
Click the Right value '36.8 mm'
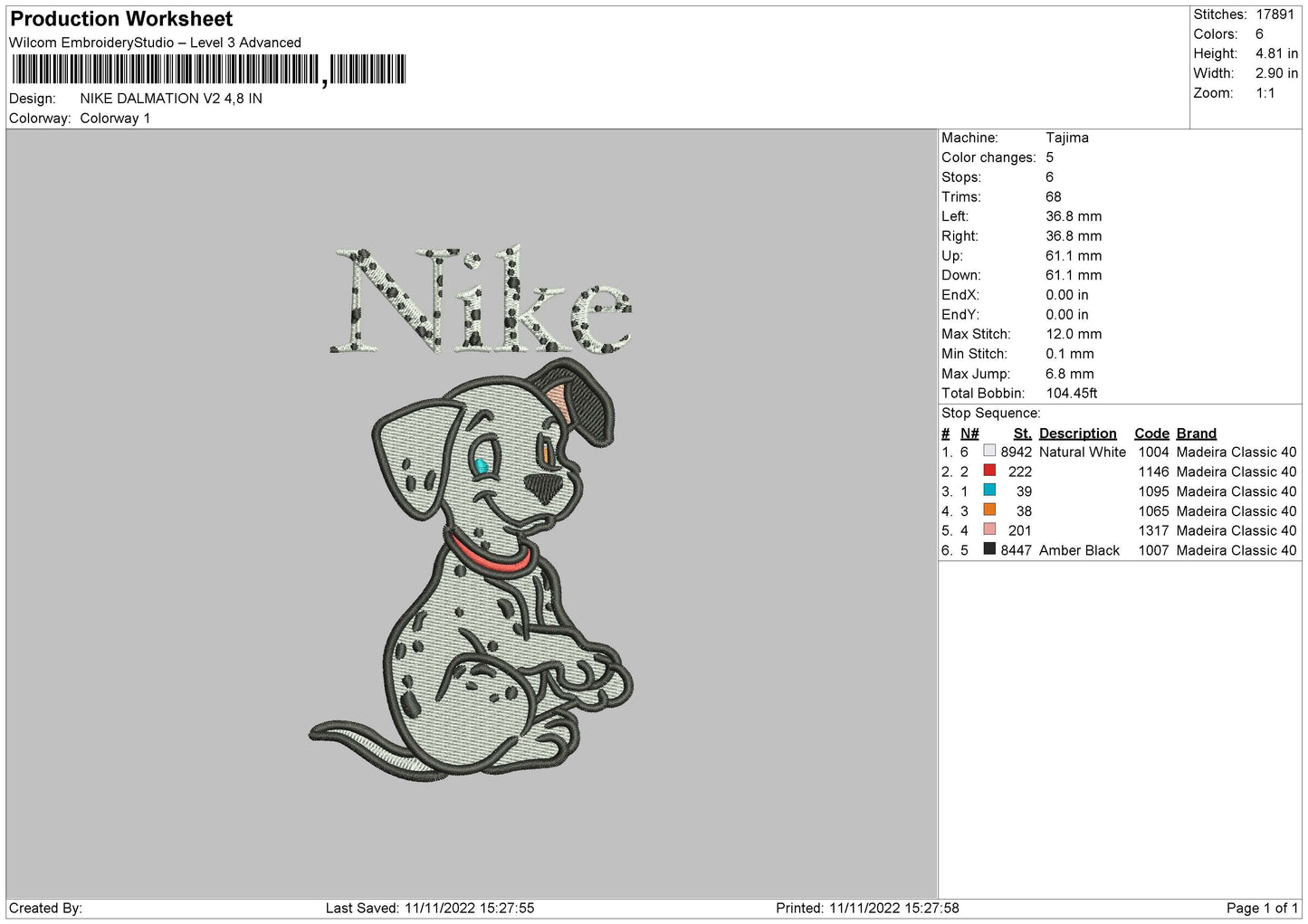click(1074, 236)
